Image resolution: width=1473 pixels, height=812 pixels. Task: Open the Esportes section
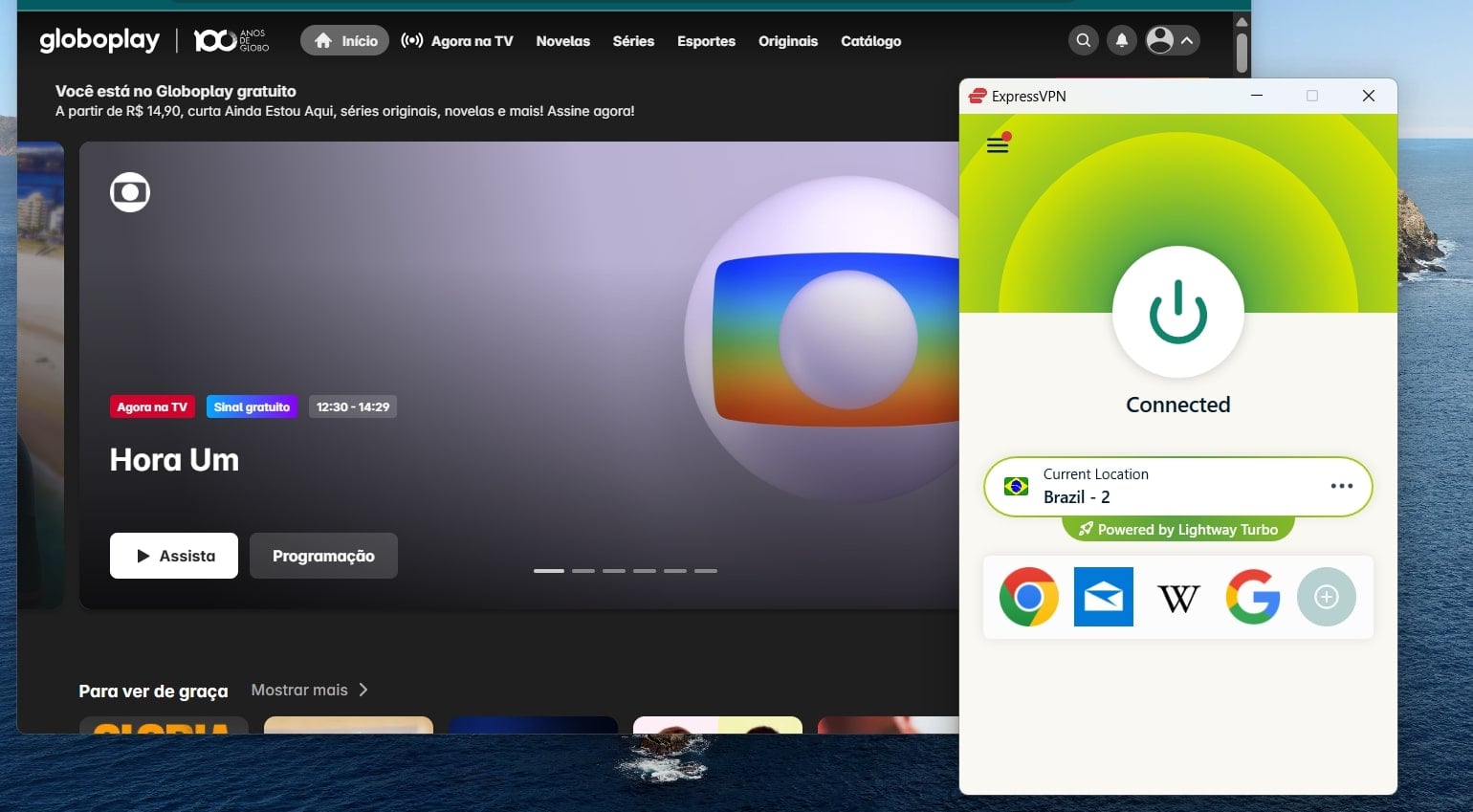(x=706, y=40)
